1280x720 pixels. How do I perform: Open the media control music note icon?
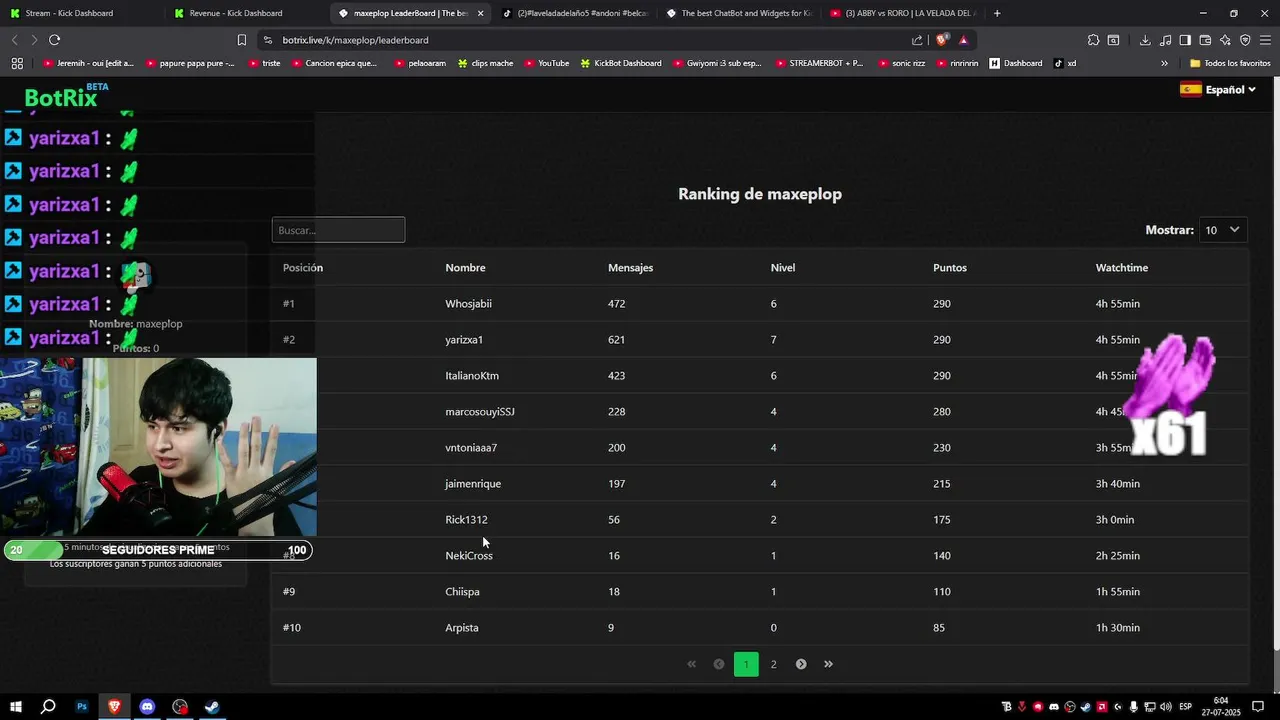pyautogui.click(x=1165, y=40)
